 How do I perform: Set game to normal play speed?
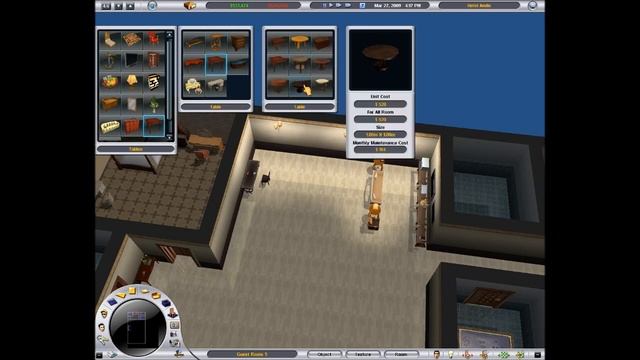coord(331,6)
